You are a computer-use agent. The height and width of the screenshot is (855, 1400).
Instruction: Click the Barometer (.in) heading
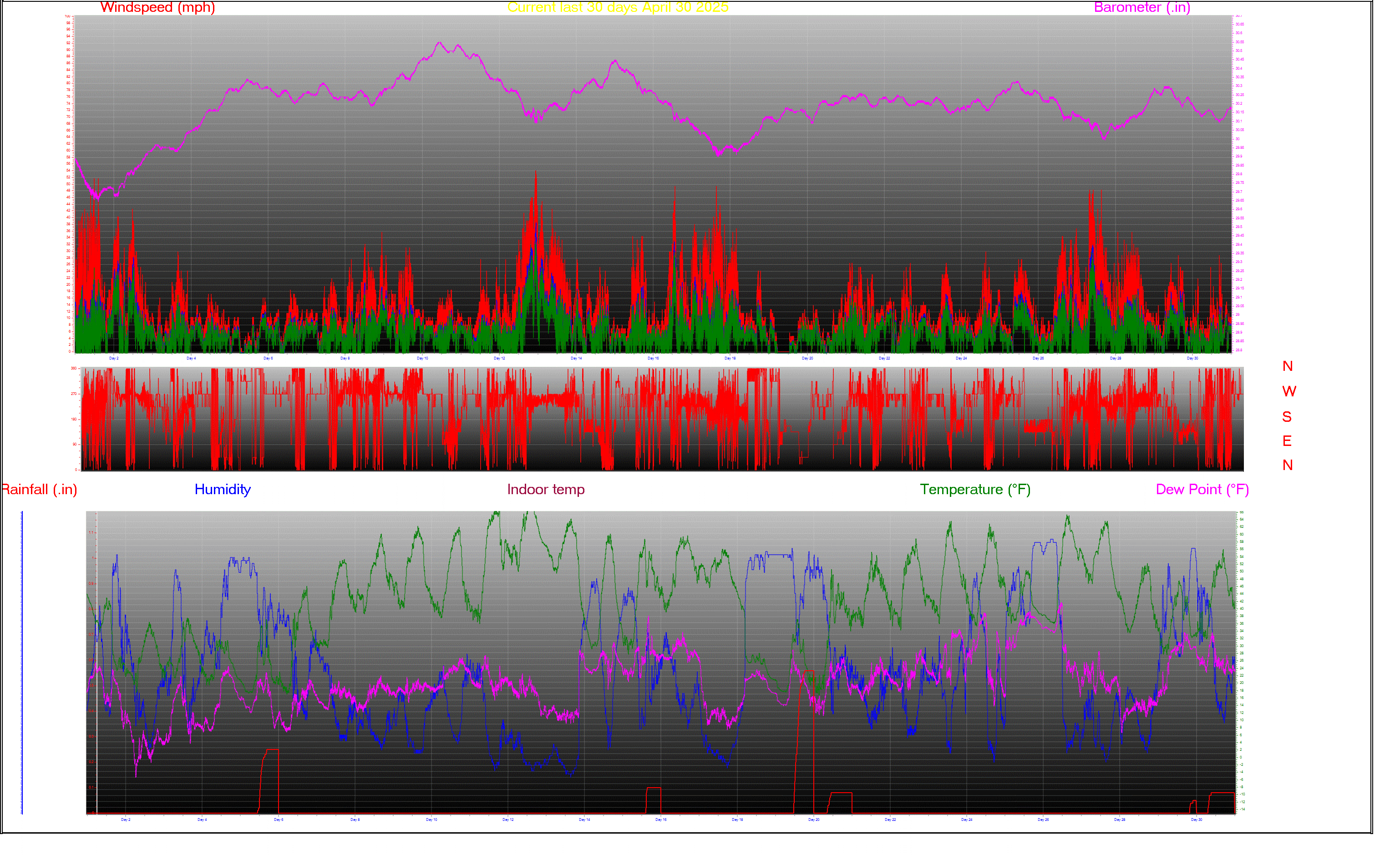[x=1142, y=7]
